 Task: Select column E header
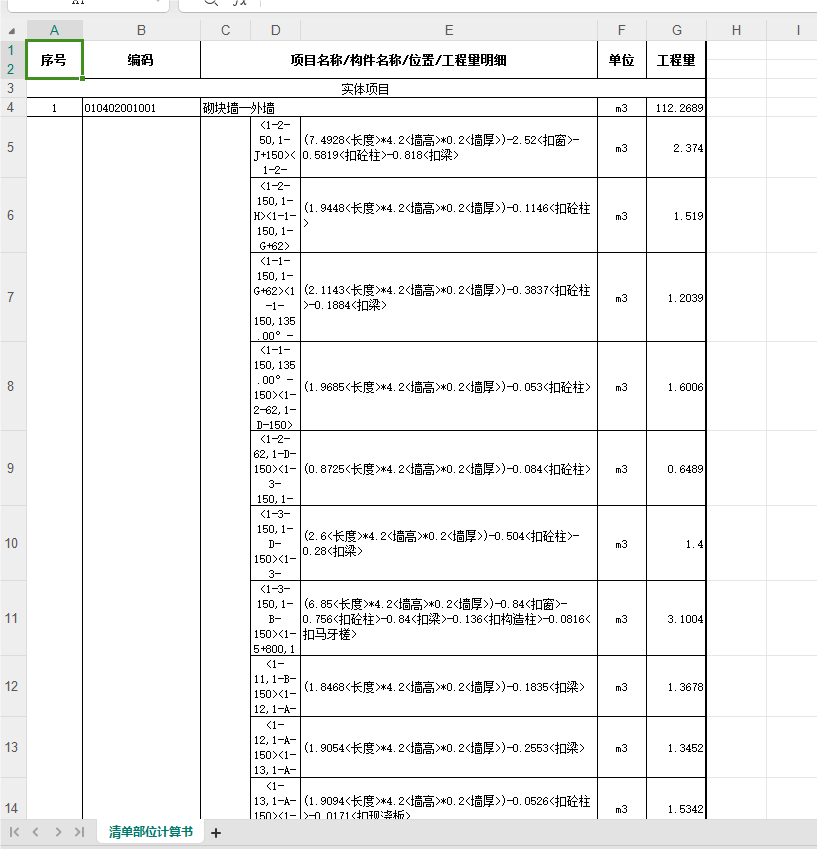tap(449, 30)
